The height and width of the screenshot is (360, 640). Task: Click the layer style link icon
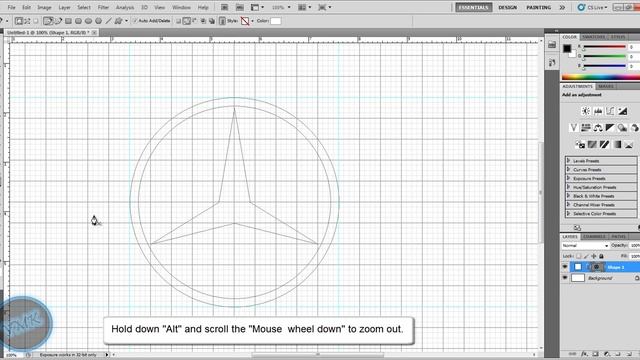(x=222, y=21)
